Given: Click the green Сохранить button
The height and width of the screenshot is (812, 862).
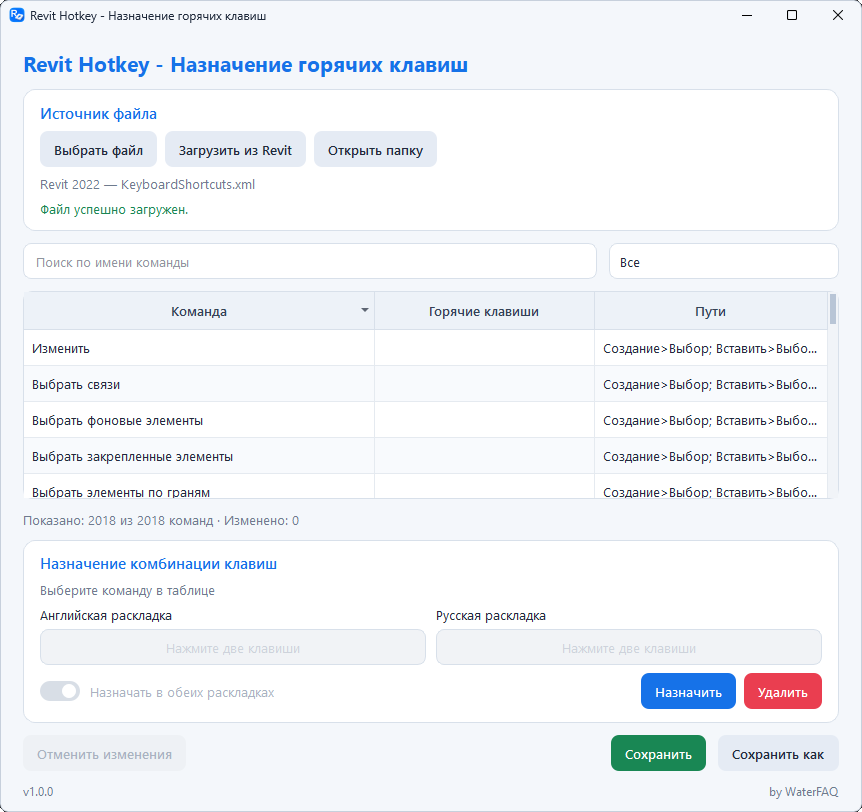Looking at the screenshot, I should [x=658, y=754].
